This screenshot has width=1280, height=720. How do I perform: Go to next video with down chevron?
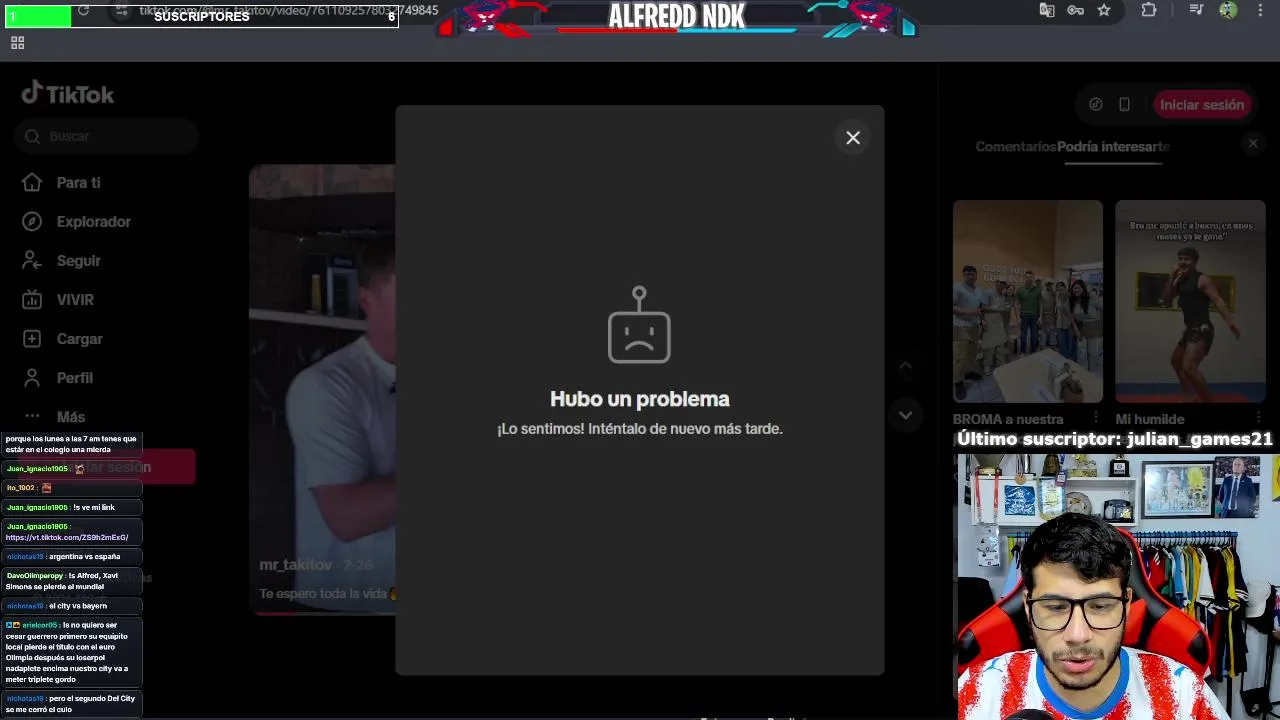click(905, 415)
